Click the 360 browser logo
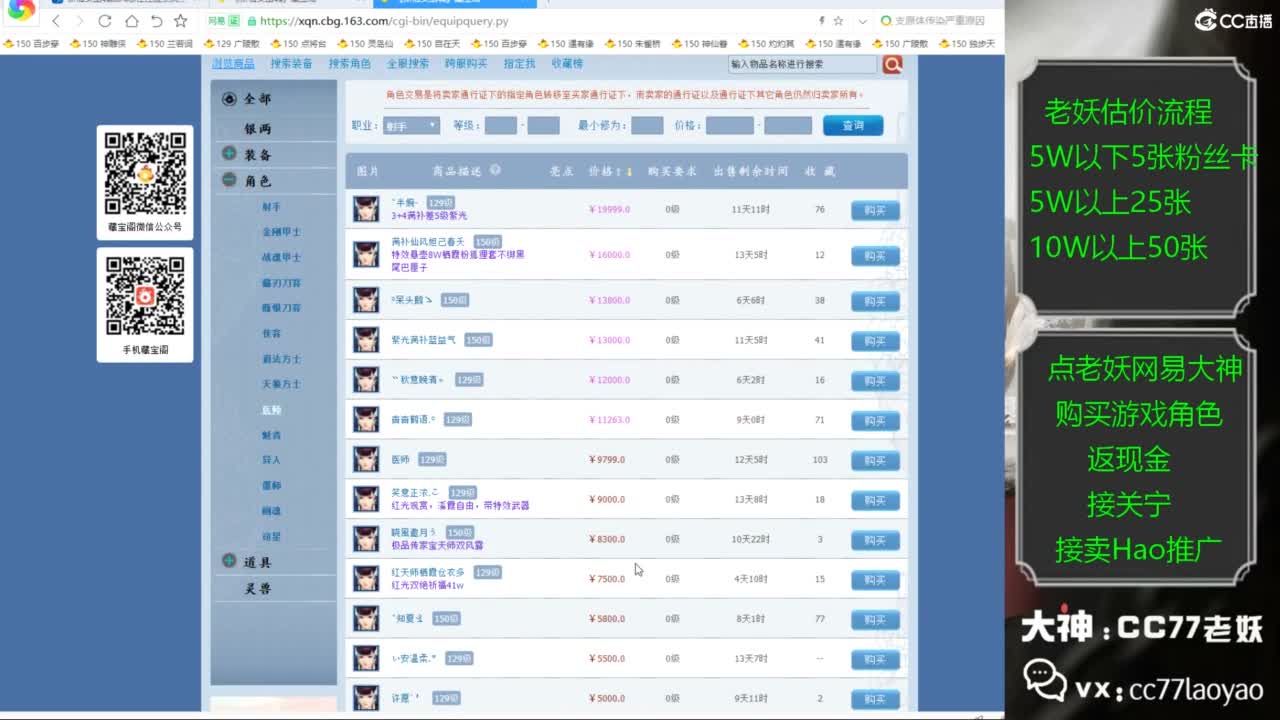The width and height of the screenshot is (1280, 720). 20,11
